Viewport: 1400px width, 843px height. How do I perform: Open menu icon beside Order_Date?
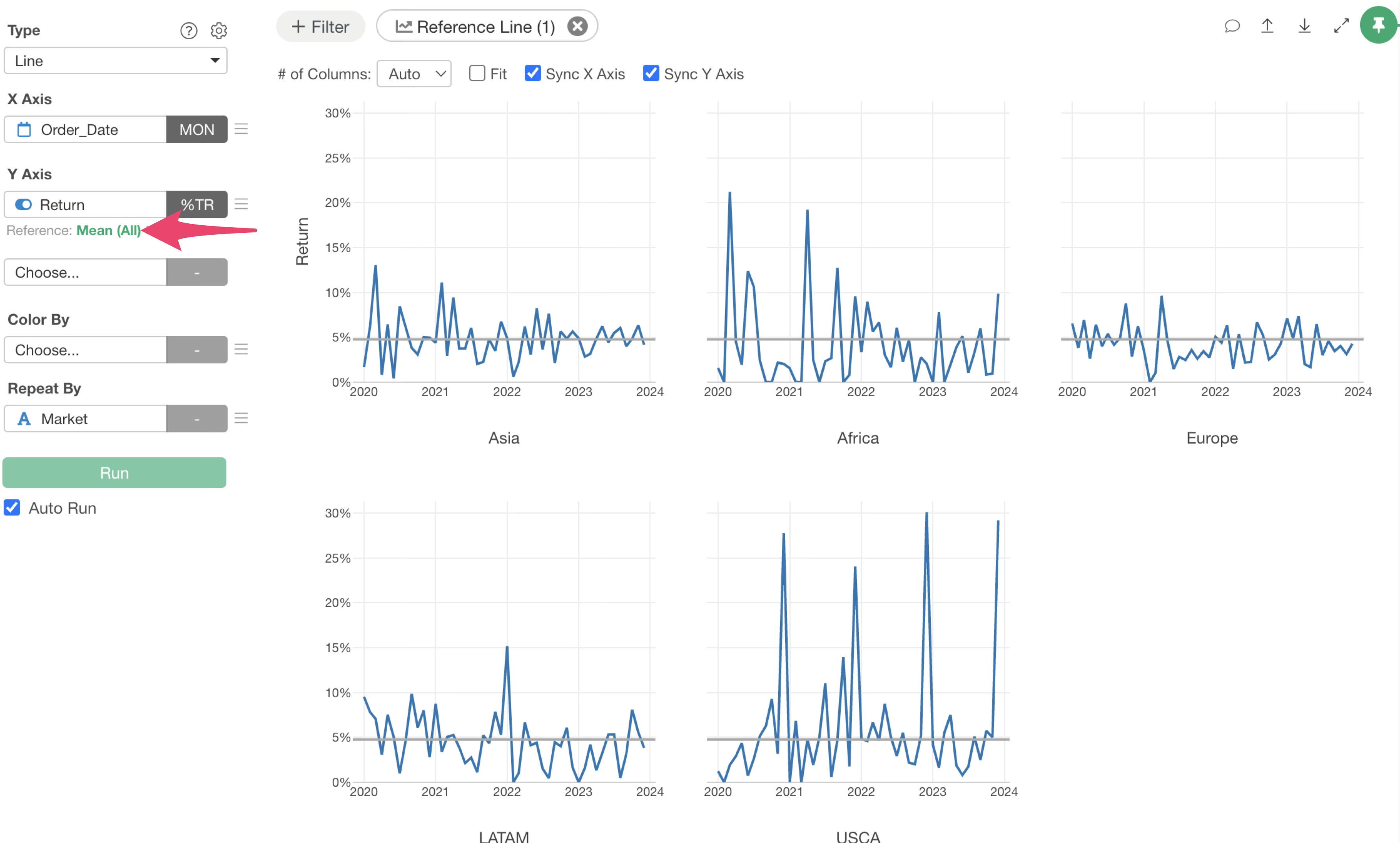(241, 129)
